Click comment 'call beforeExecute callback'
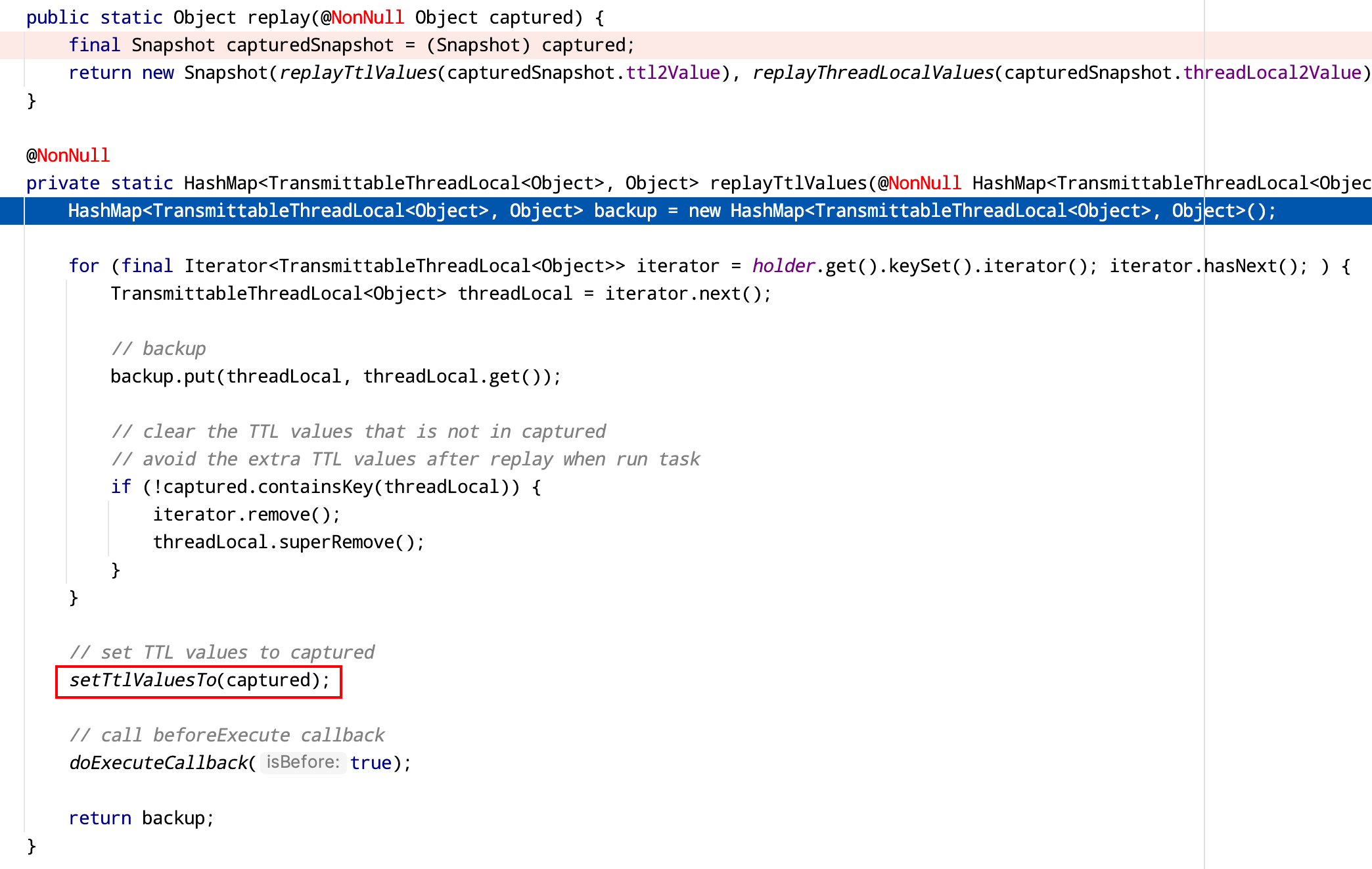Screen dimensions: 1372x869 227,736
